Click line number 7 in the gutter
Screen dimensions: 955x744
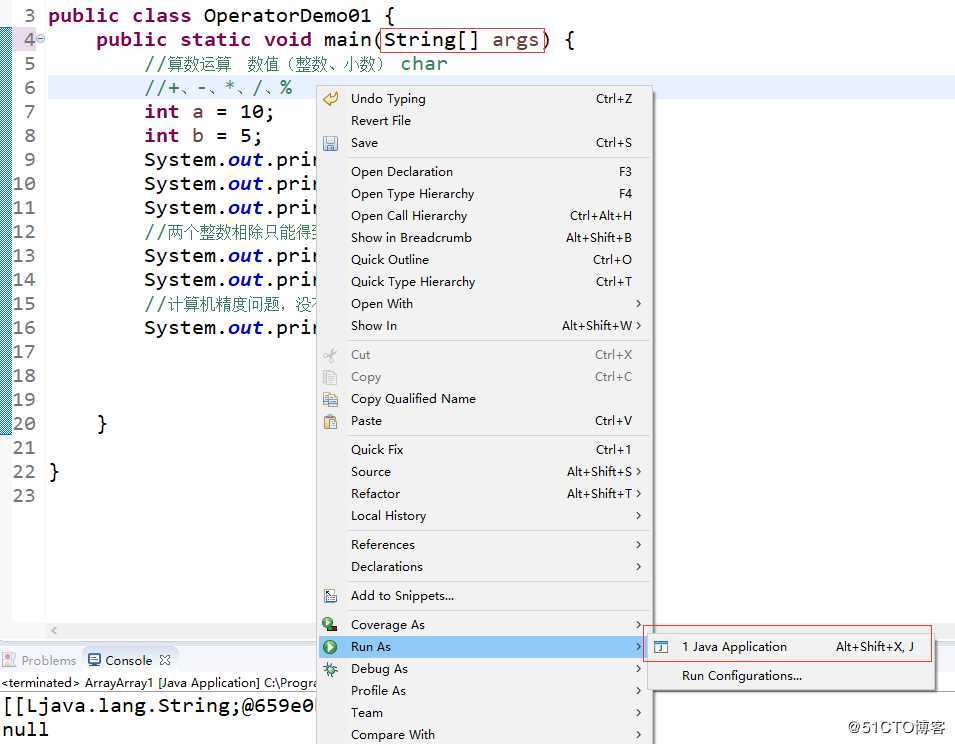tap(30, 112)
